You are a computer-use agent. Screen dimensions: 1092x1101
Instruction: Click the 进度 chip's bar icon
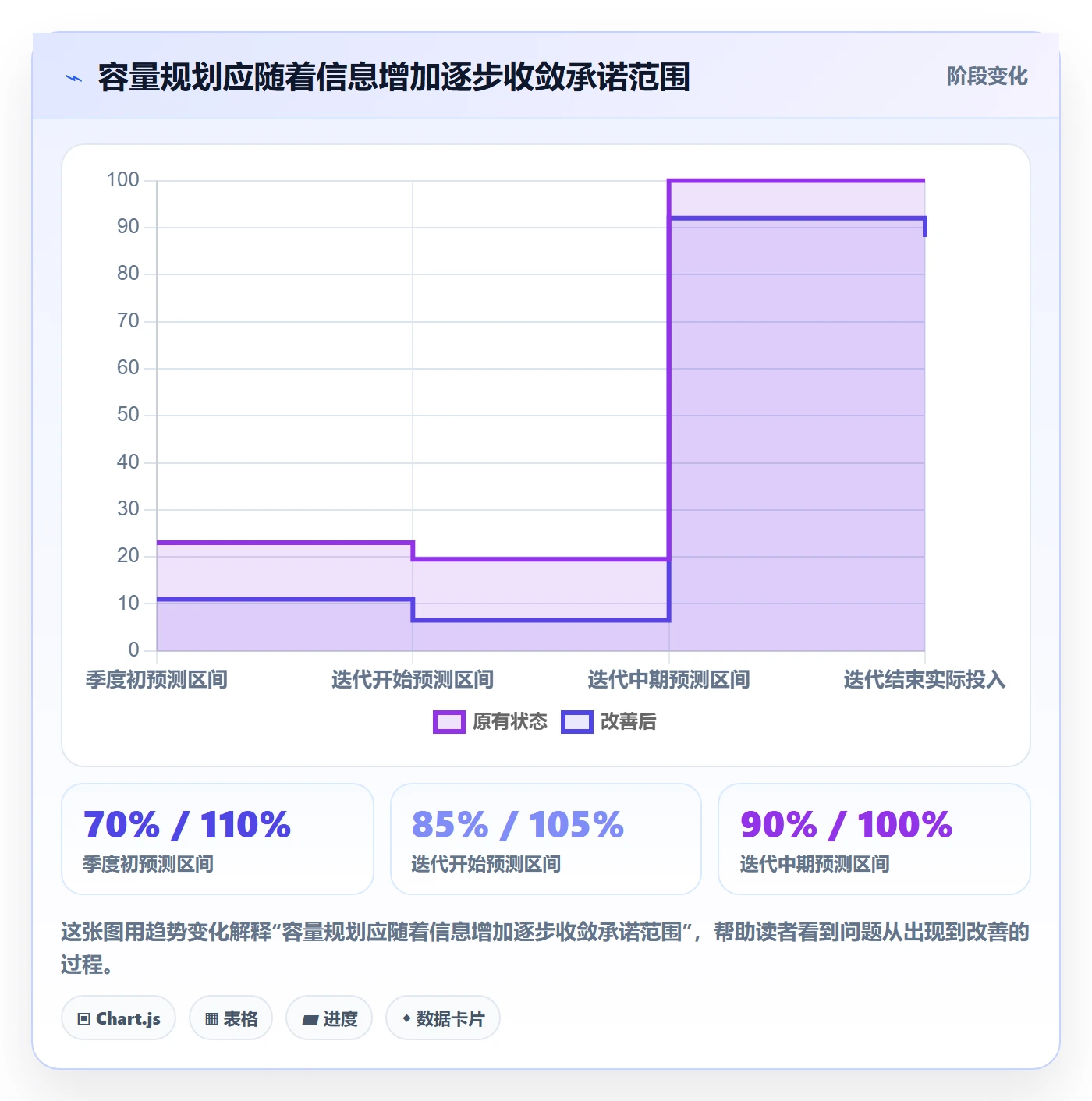pyautogui.click(x=310, y=1020)
